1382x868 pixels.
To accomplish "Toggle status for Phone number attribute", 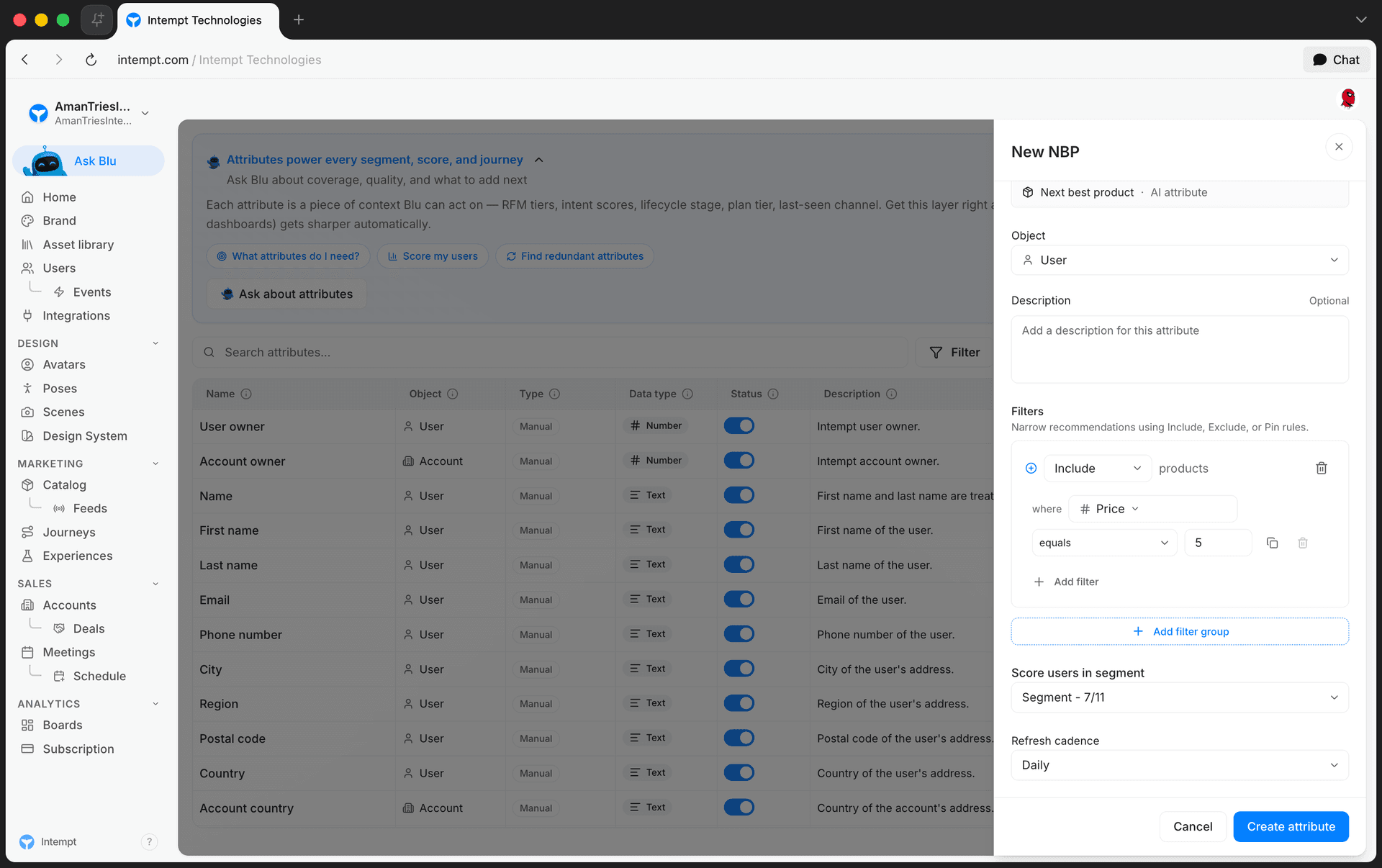I will pos(739,634).
